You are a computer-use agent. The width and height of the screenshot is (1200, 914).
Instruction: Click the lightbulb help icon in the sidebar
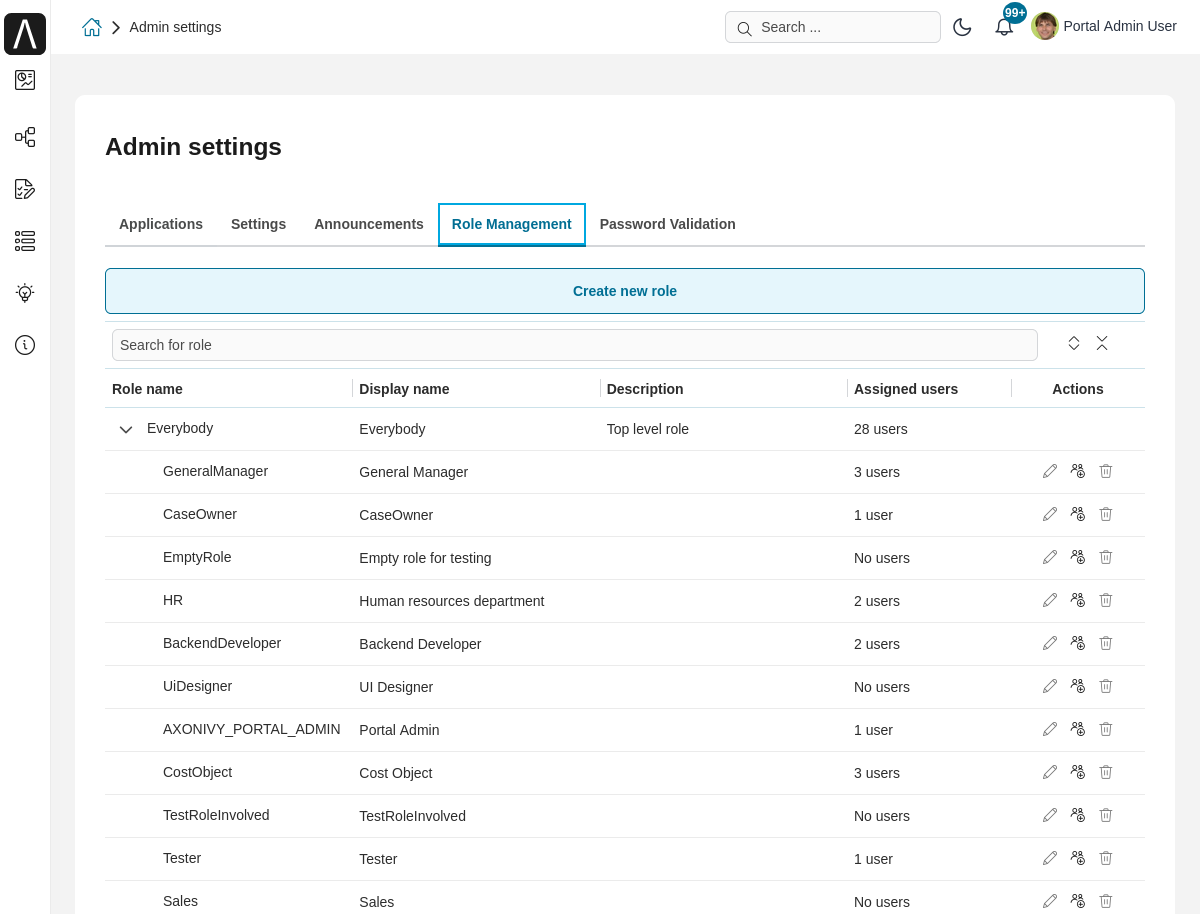pos(25,293)
